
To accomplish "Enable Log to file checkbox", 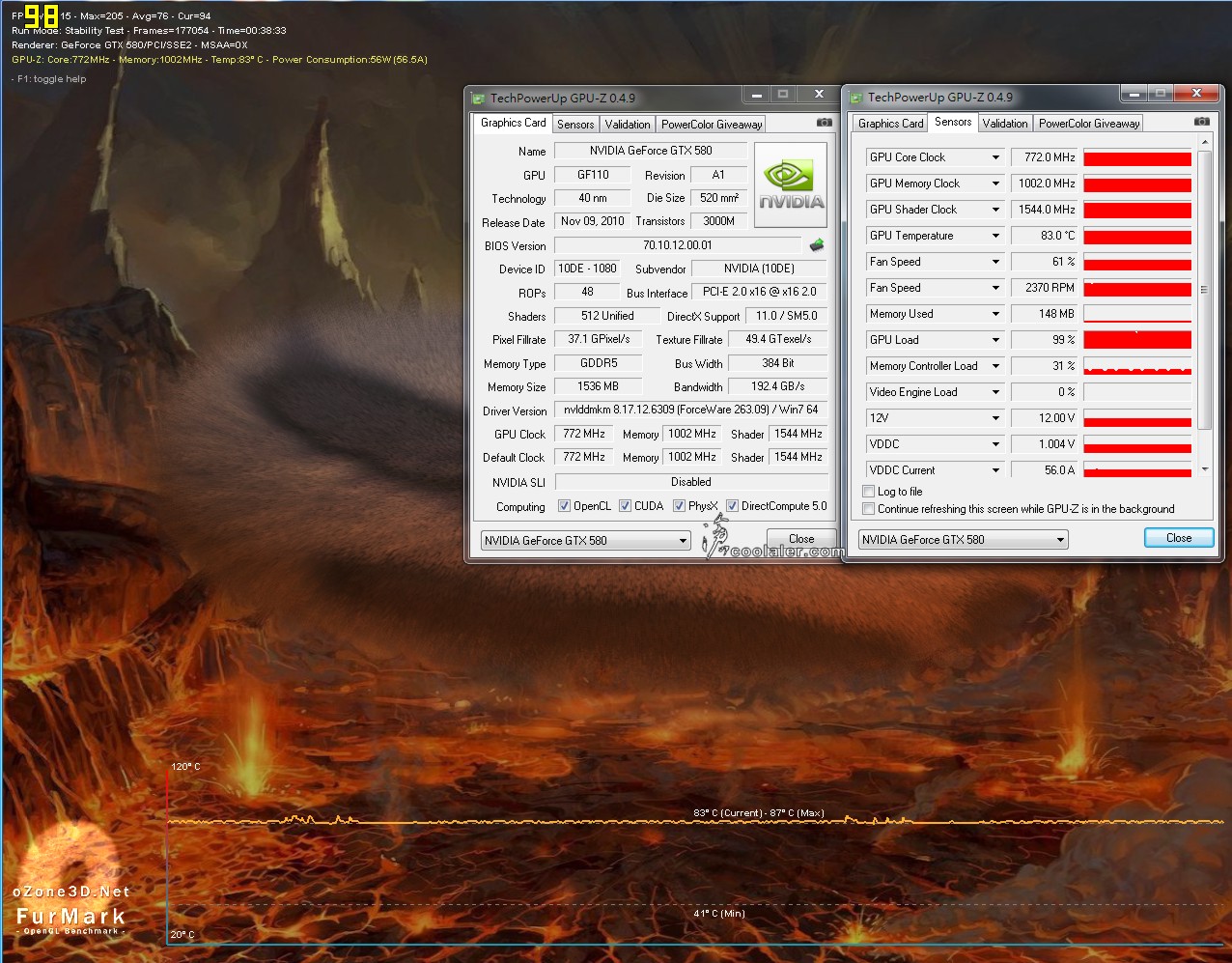I will coord(868,492).
